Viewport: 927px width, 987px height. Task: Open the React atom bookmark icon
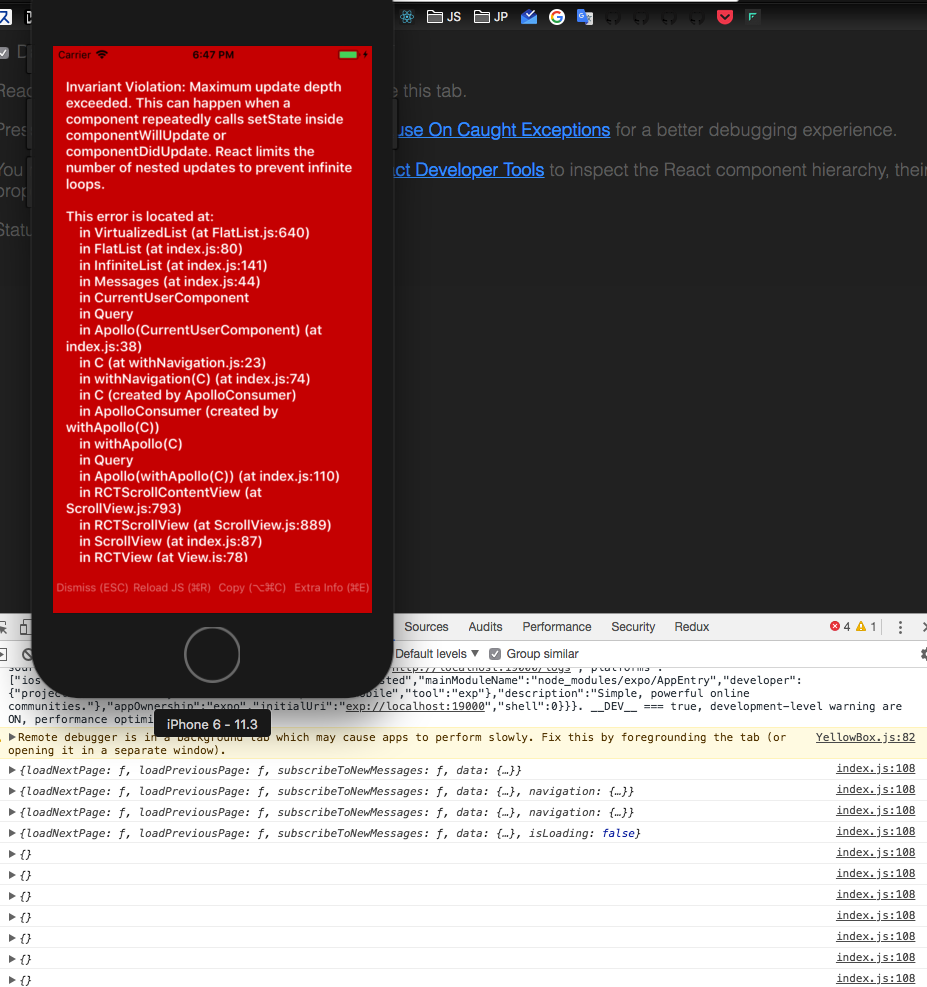pyautogui.click(x=407, y=17)
